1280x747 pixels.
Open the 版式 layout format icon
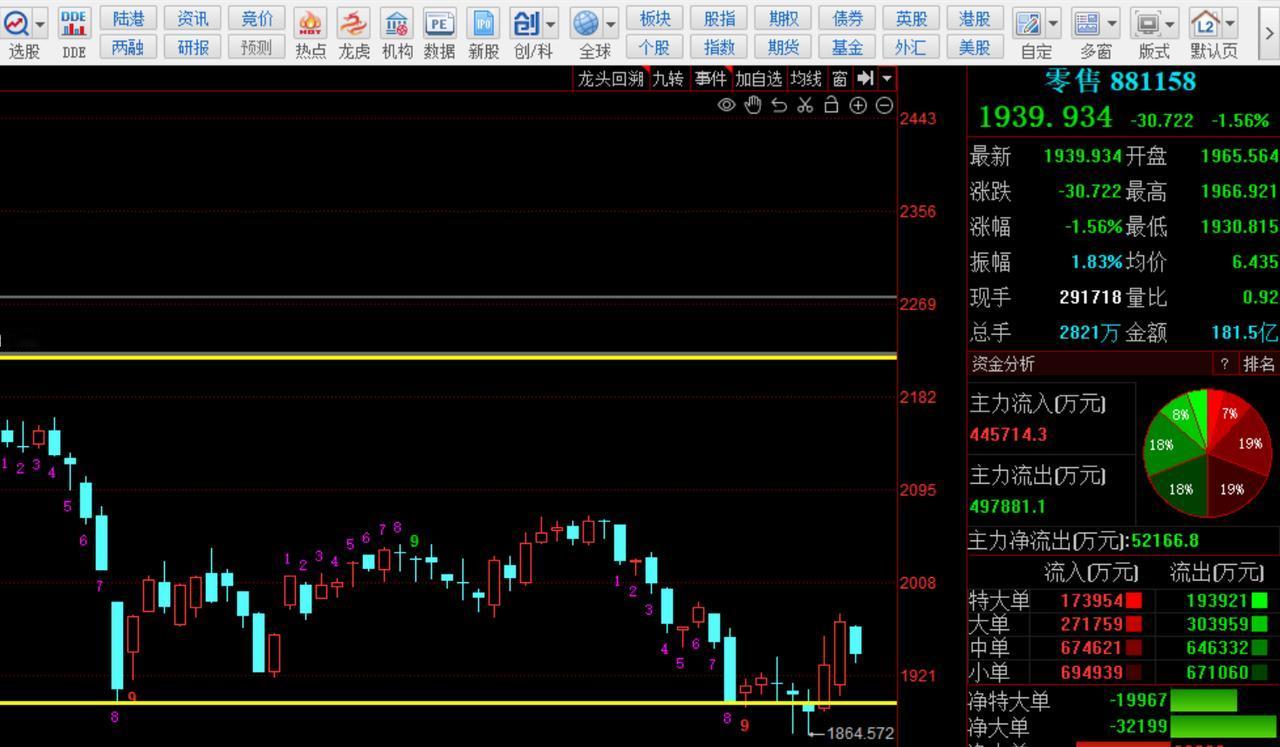[1147, 23]
